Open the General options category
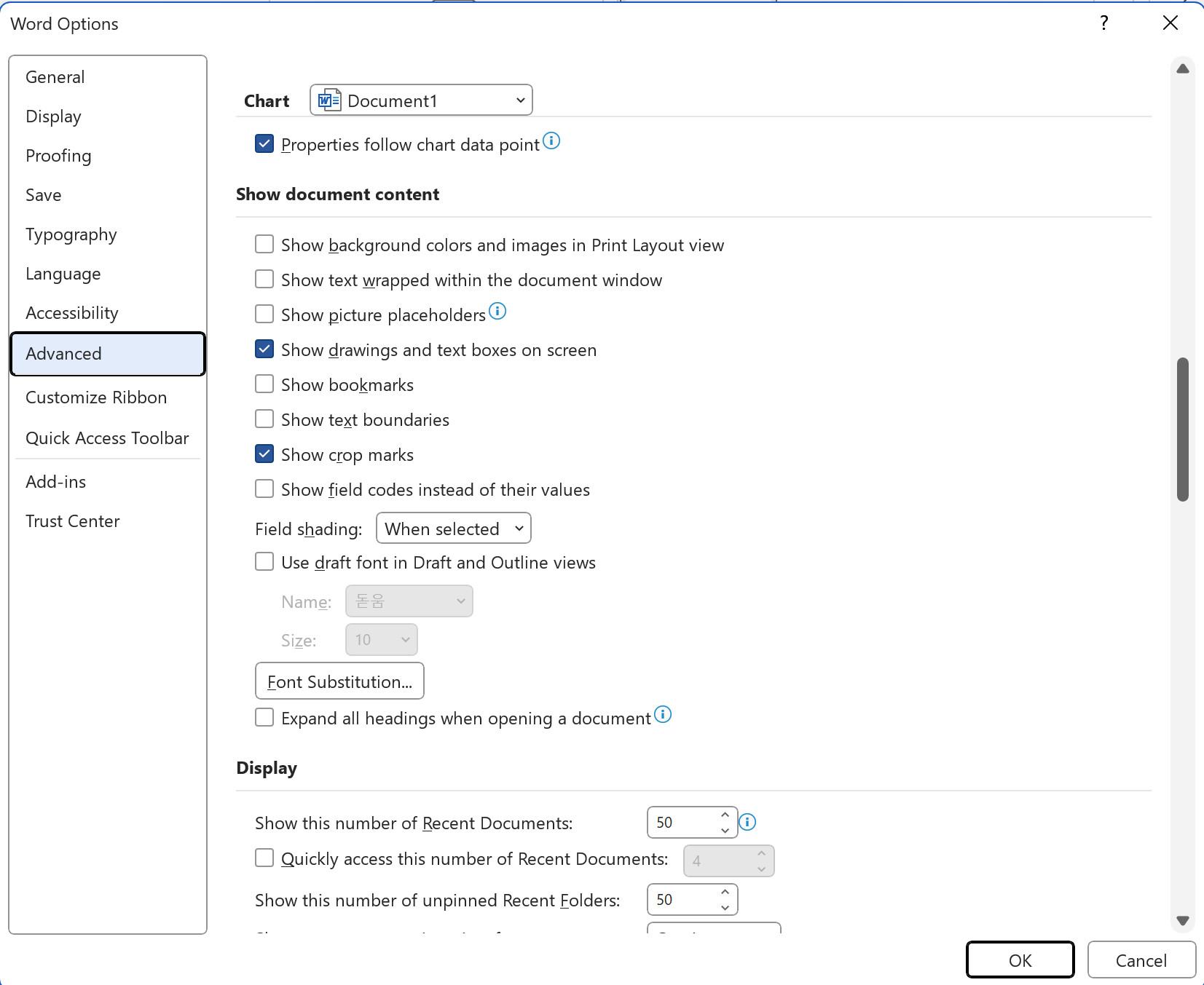 pos(108,77)
